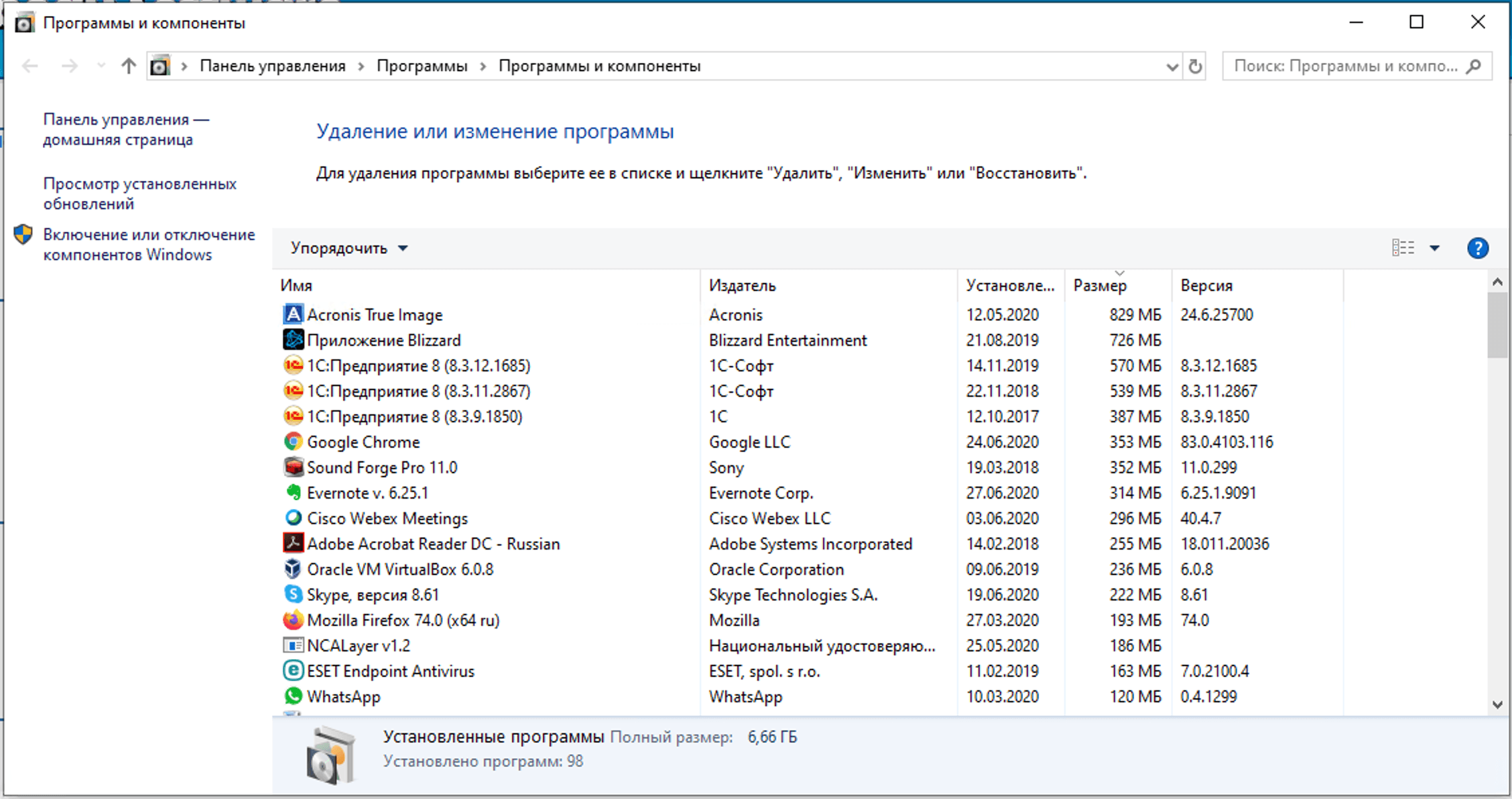Open the recent locations dropdown arrow
Viewport: 1512px width, 799px height.
101,66
